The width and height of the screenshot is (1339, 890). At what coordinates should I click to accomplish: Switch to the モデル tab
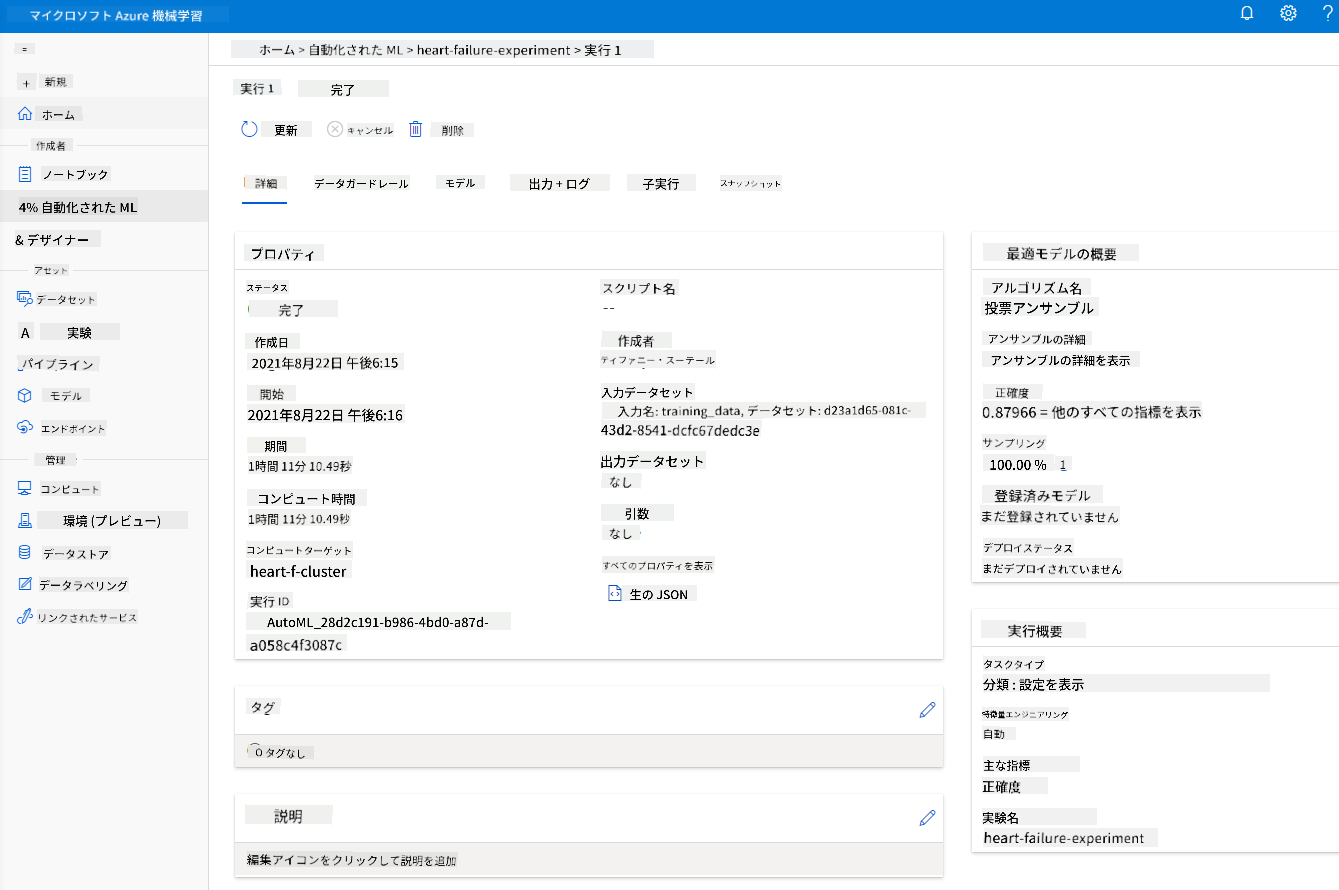[x=460, y=183]
